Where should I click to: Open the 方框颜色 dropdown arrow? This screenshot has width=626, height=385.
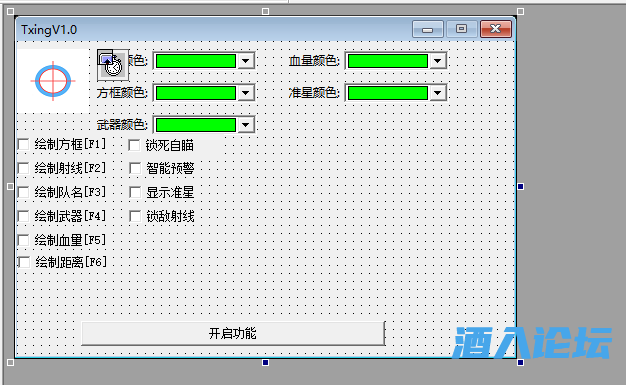246,93
